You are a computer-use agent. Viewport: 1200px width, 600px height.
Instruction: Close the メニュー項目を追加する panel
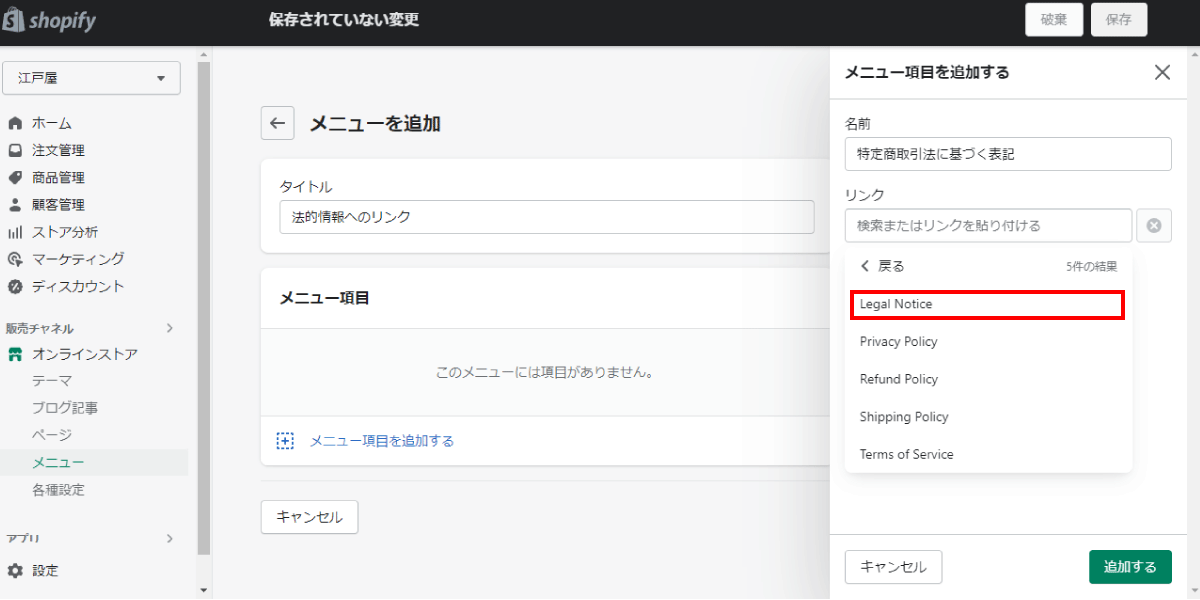(1162, 72)
